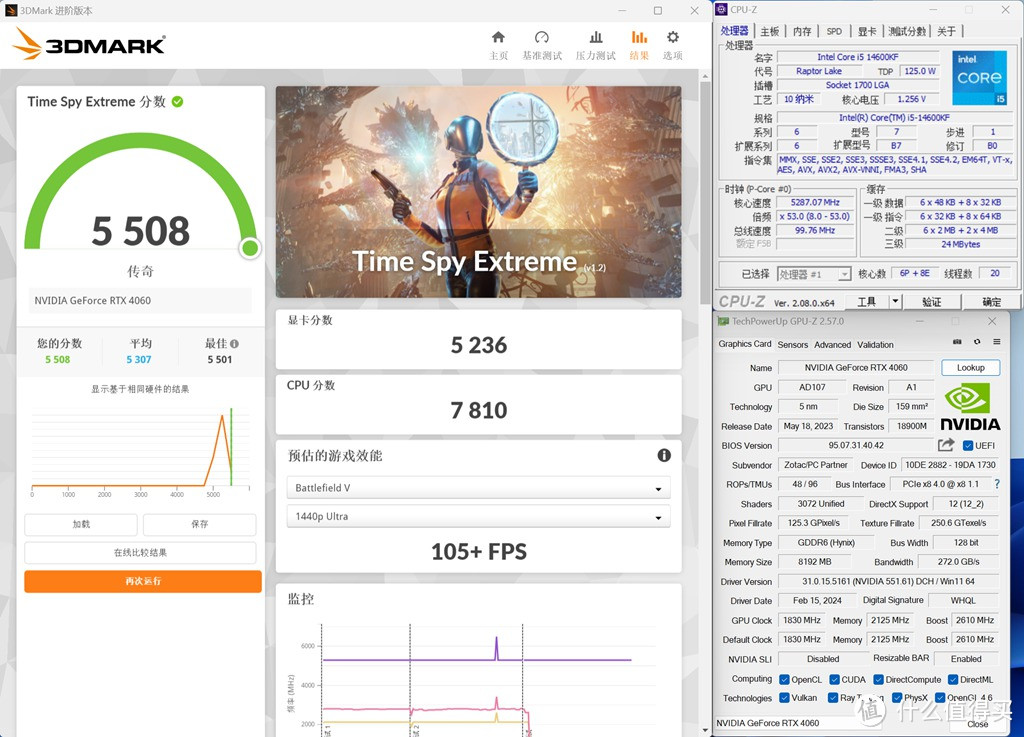The height and width of the screenshot is (737, 1024).
Task: Switch to CPU-Z 内存 tab
Action: click(801, 31)
